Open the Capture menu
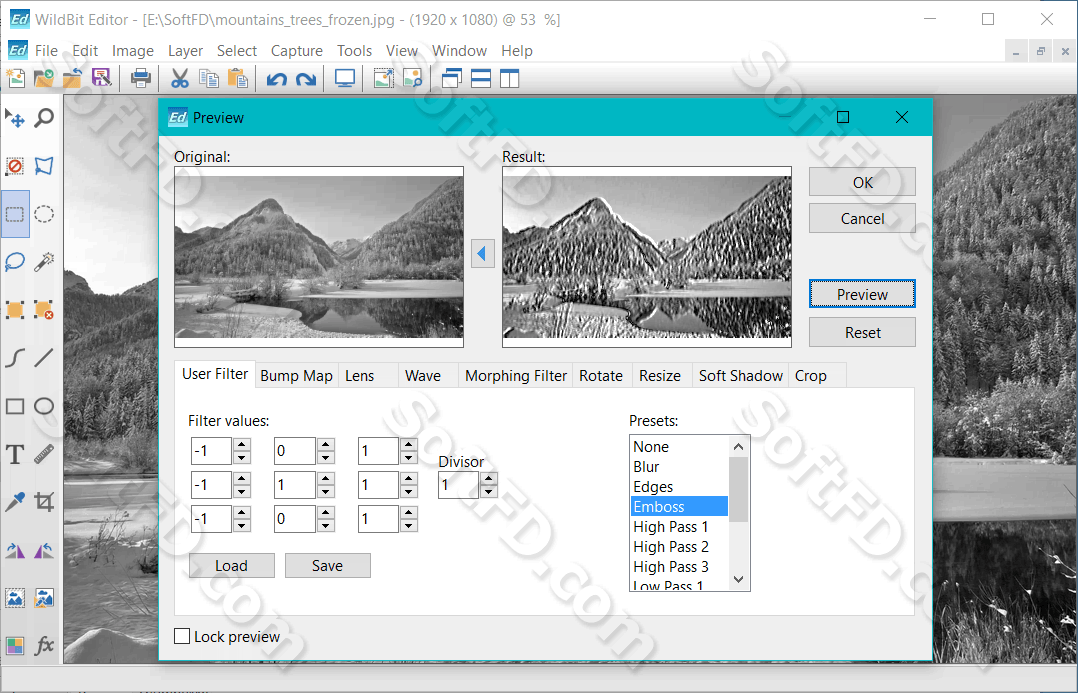The image size is (1078, 693). click(296, 51)
